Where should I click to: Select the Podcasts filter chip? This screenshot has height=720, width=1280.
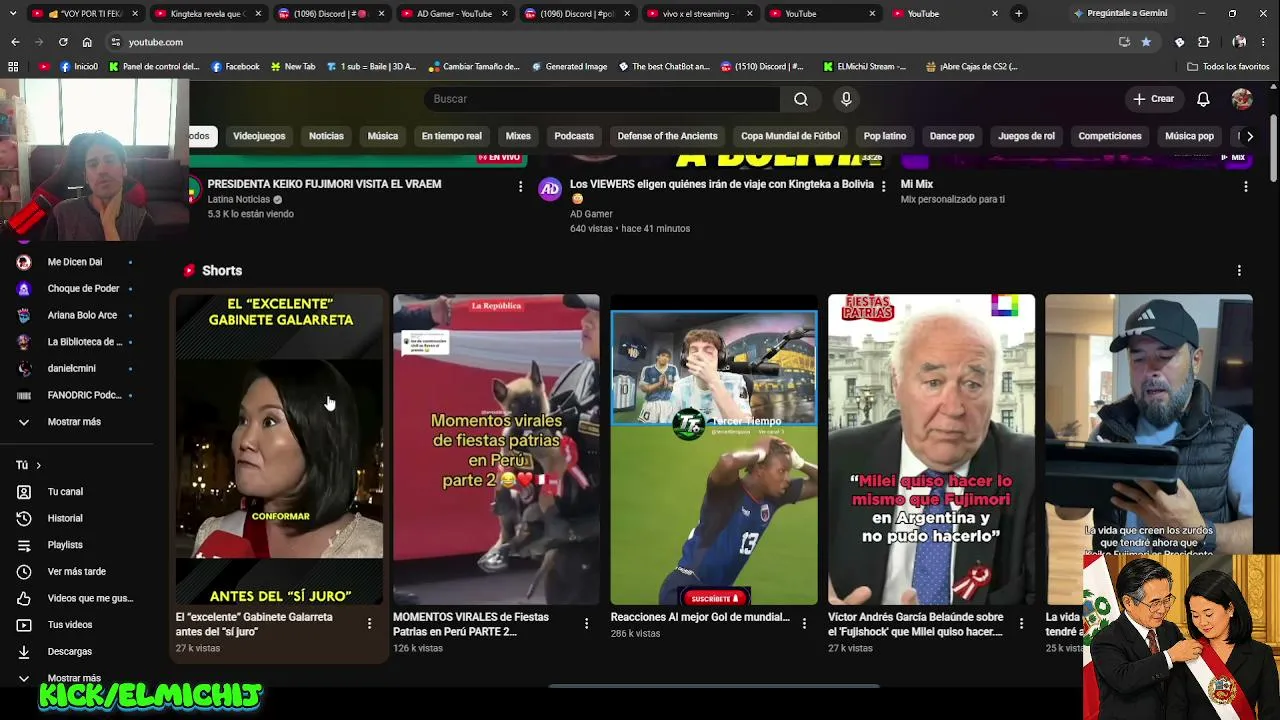pos(574,136)
